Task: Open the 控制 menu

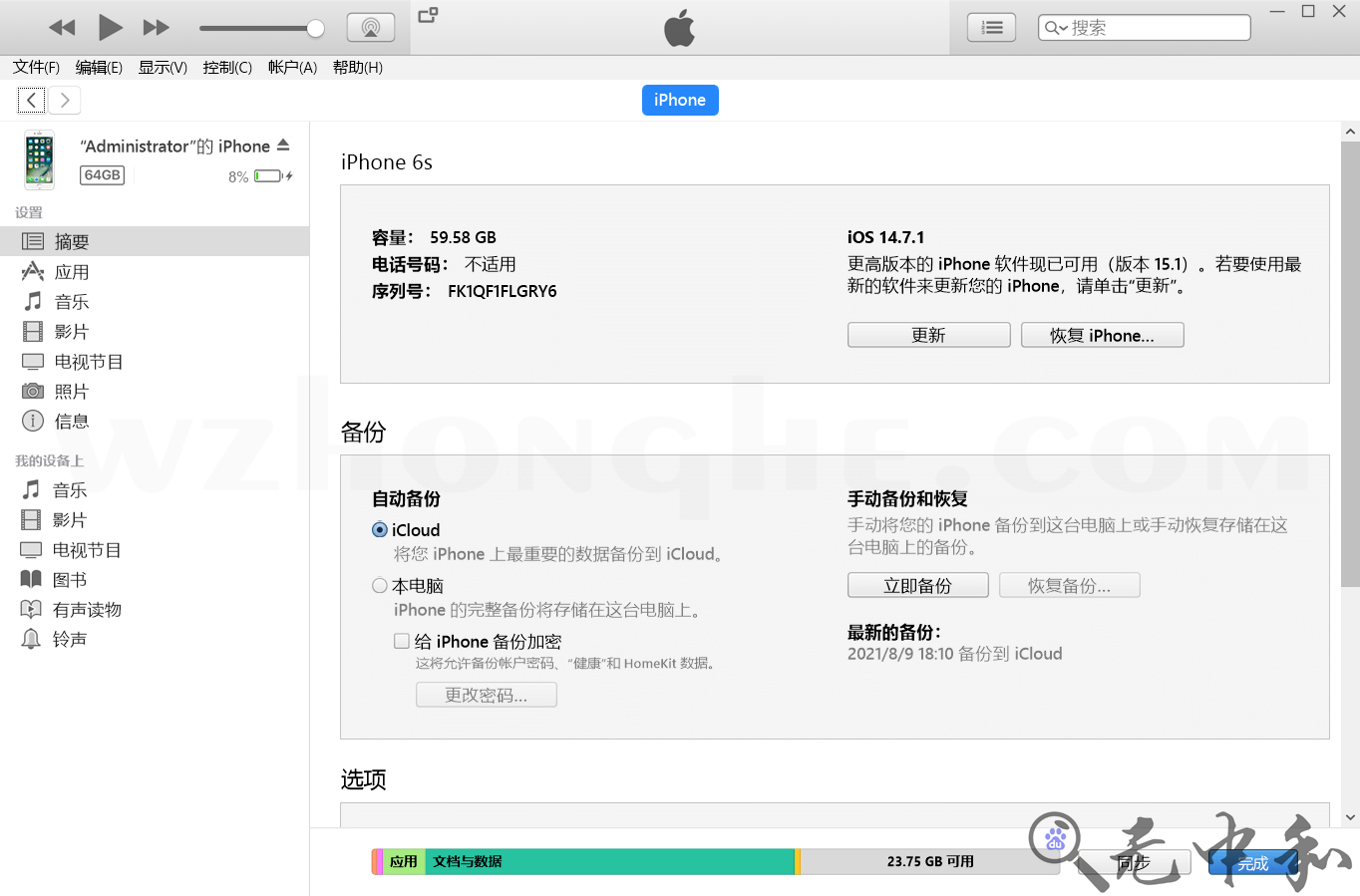Action: point(226,67)
